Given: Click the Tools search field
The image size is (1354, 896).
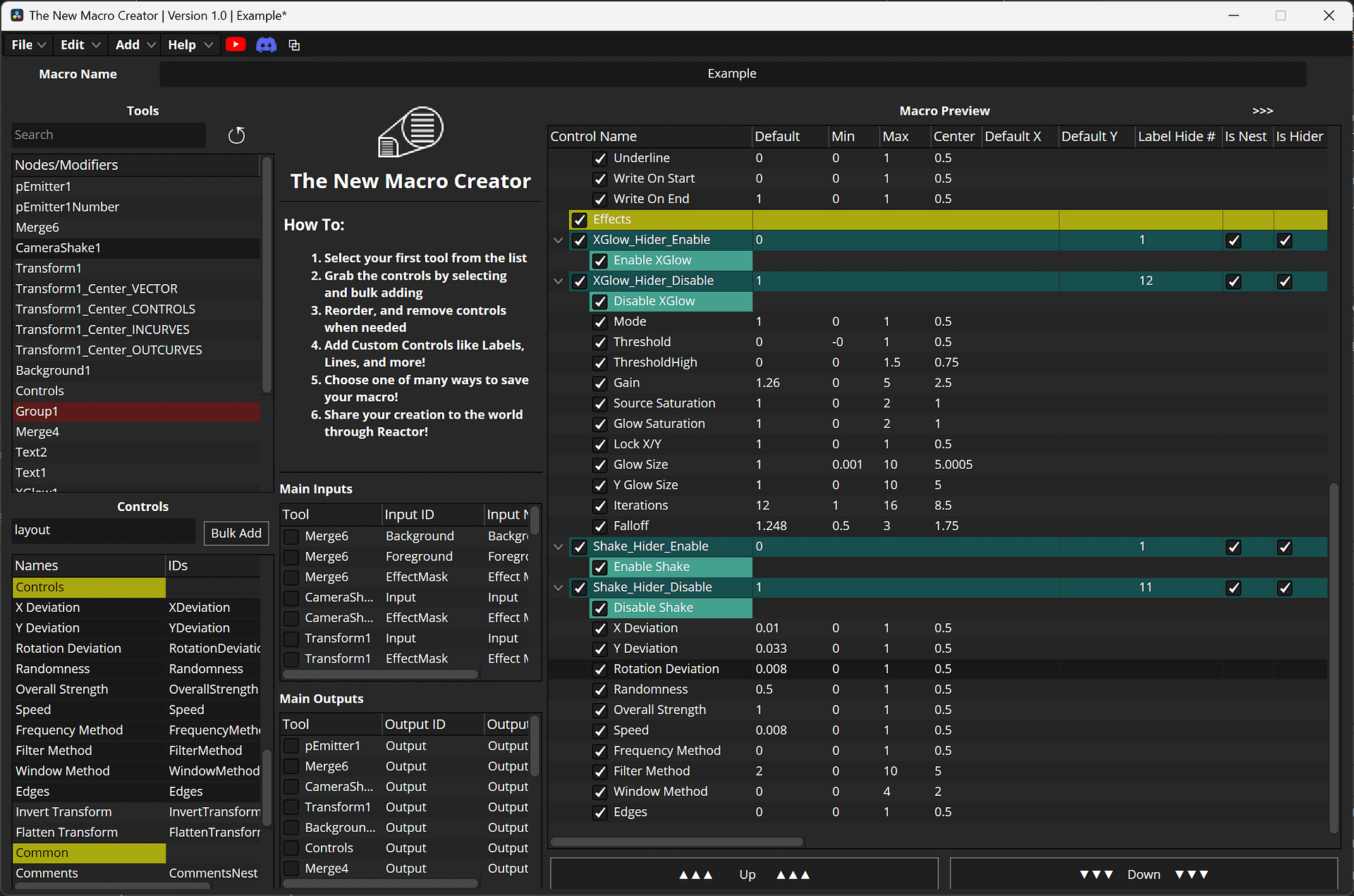Looking at the screenshot, I should [109, 135].
